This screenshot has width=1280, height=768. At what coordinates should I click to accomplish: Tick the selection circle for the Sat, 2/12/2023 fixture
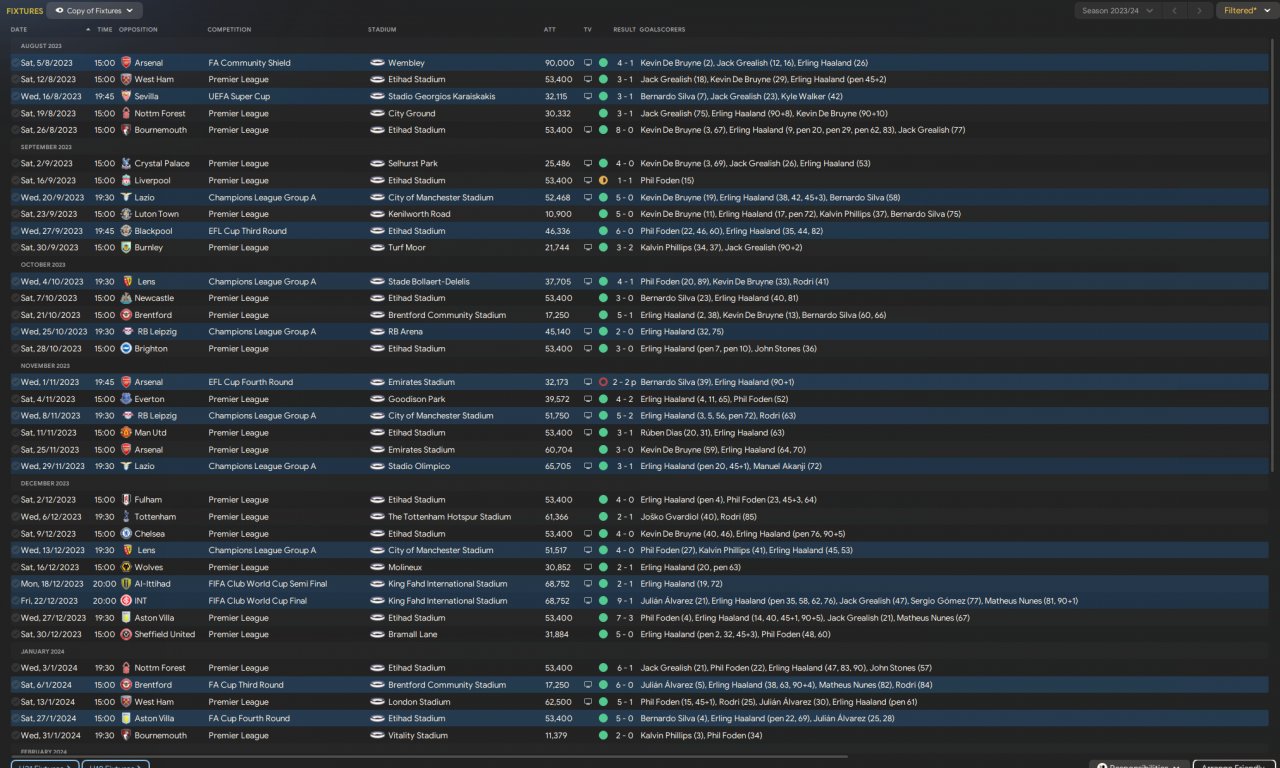(15, 500)
